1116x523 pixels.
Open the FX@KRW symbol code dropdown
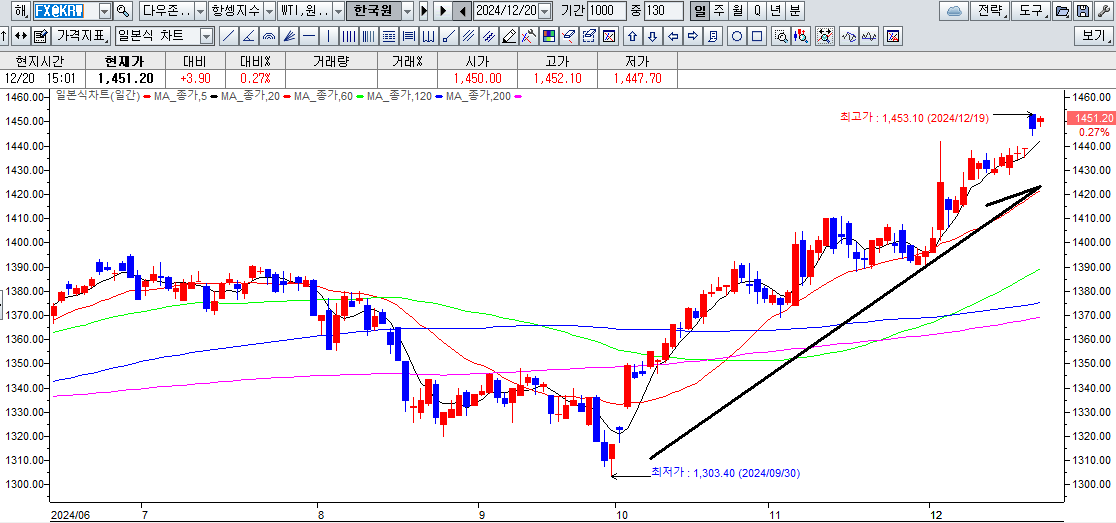(x=105, y=11)
